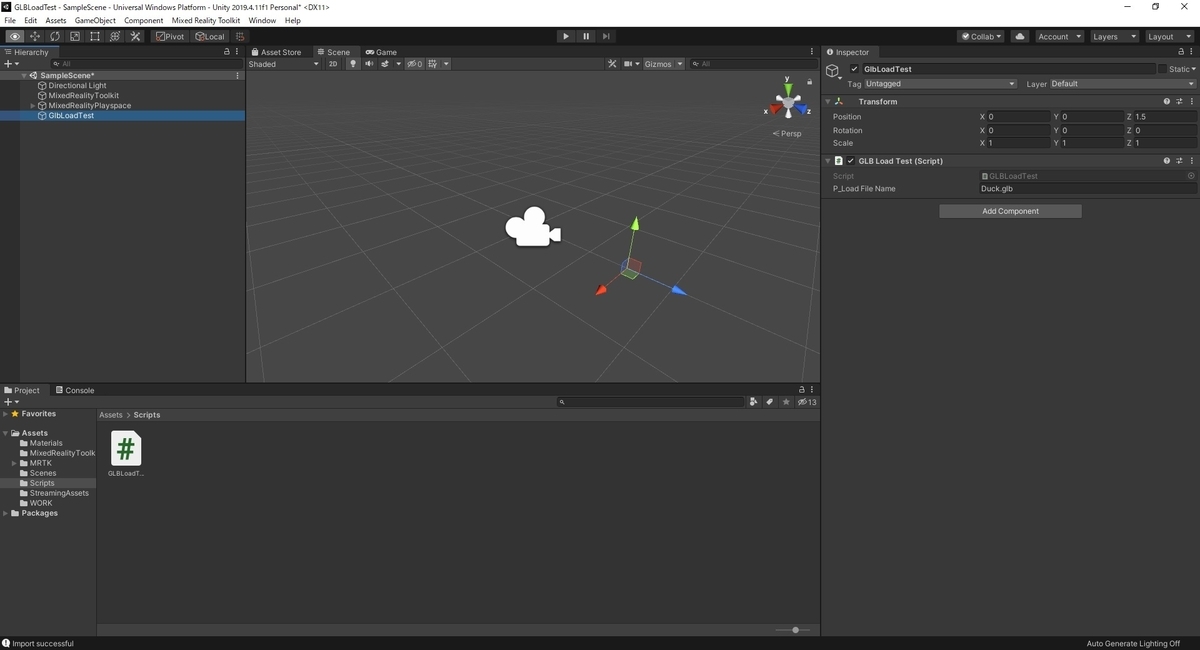The width and height of the screenshot is (1200, 650).
Task: Toggle scene audio speaker icon
Action: coord(369,64)
